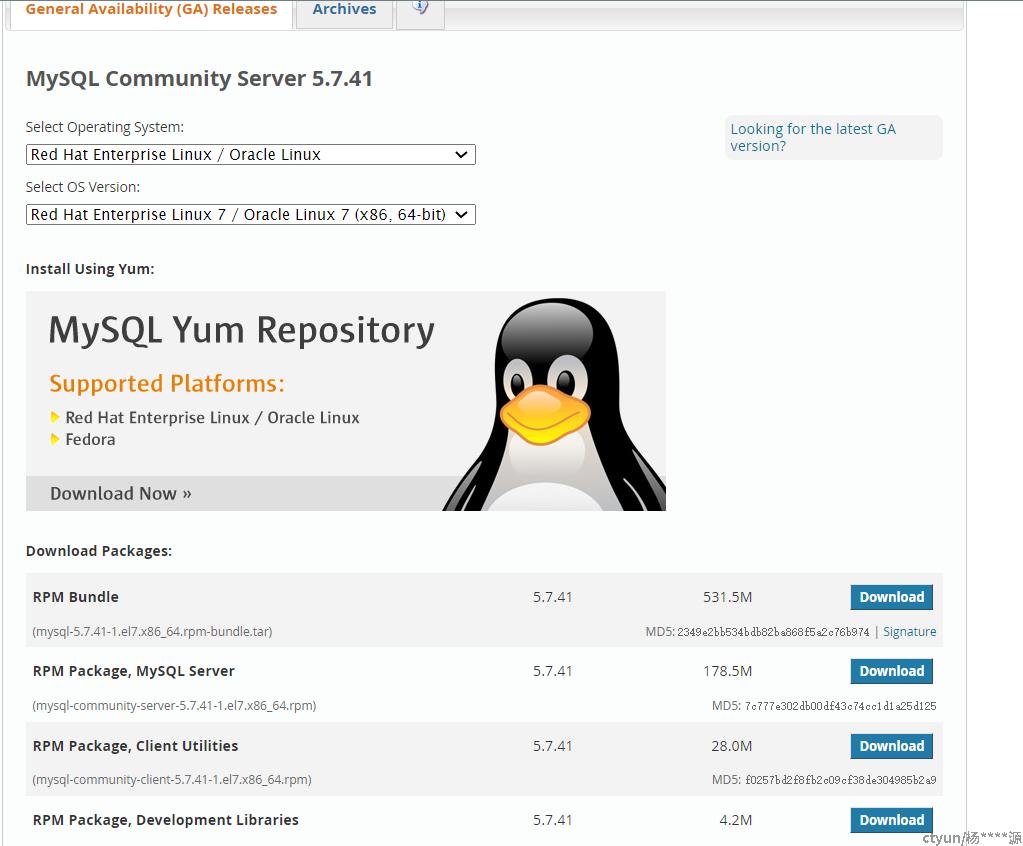This screenshot has height=846, width=1023.
Task: Download the RPM Package, Client Utilities
Action: [x=891, y=746]
